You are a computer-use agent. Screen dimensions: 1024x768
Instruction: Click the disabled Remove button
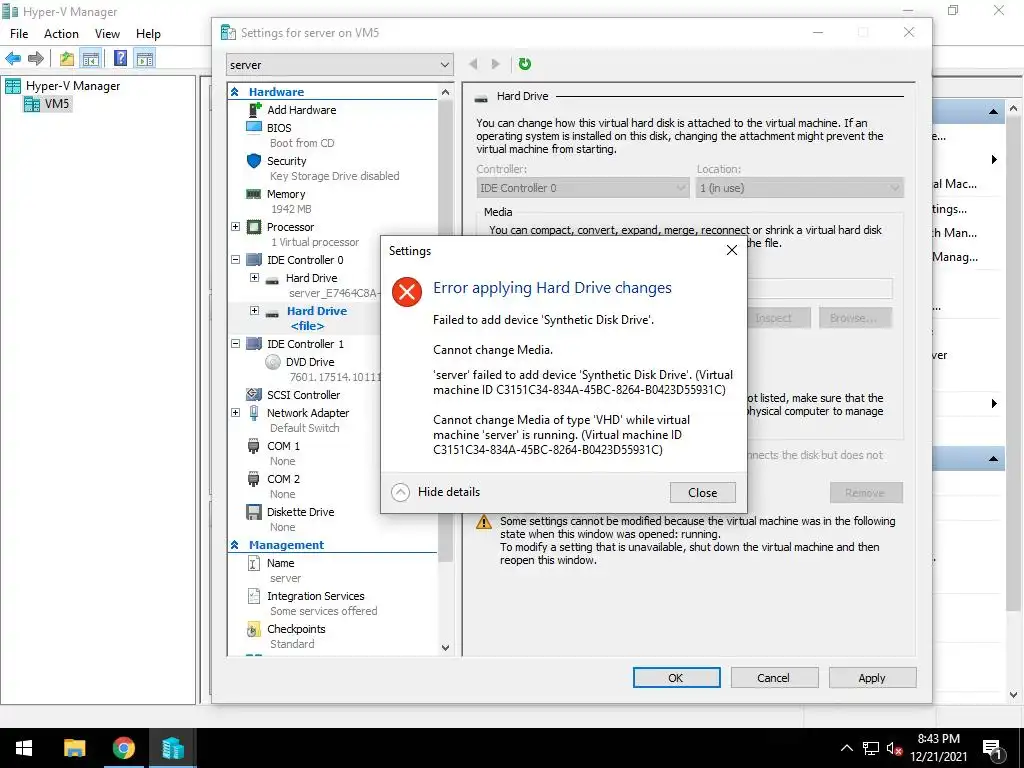tap(866, 493)
